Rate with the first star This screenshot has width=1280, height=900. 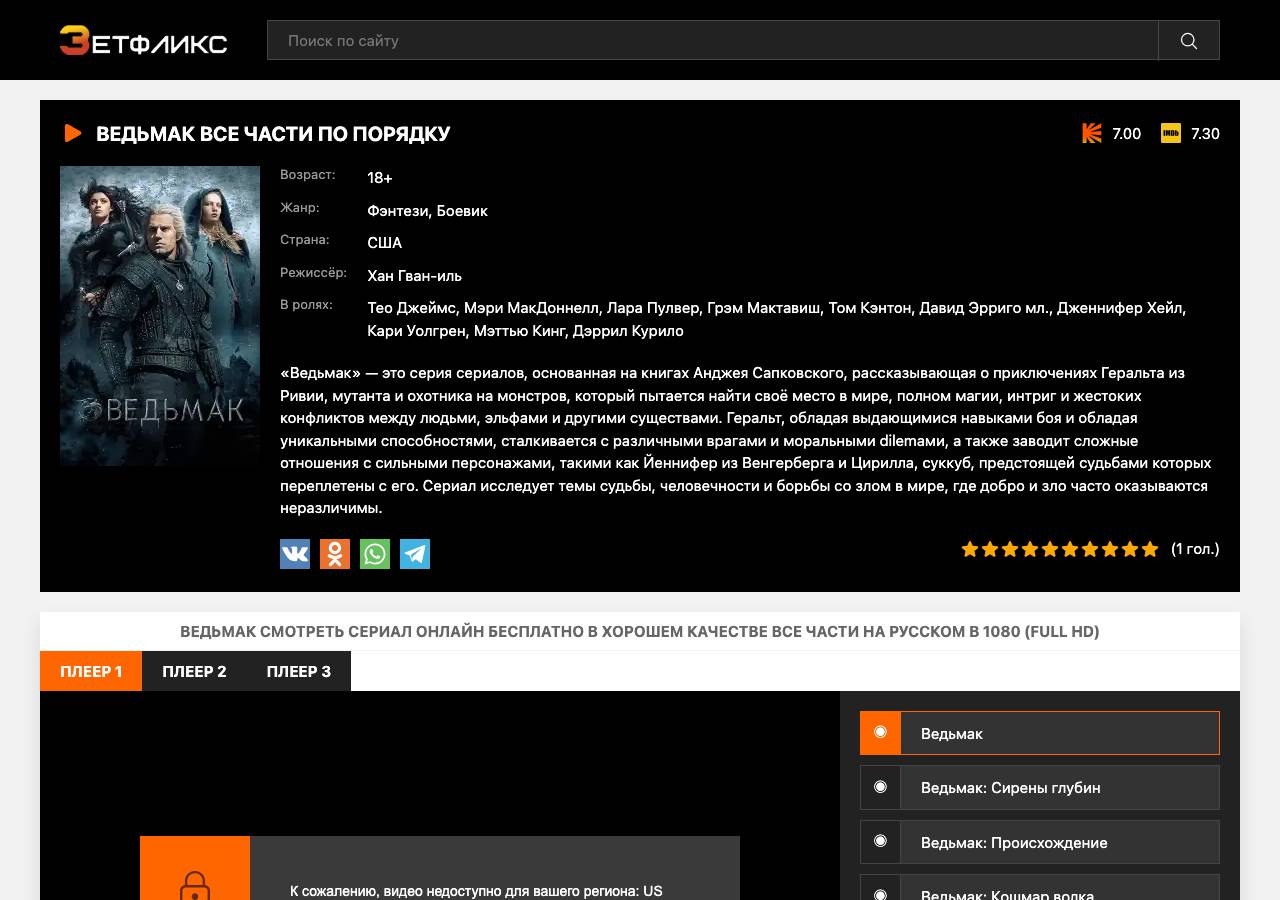[x=970, y=549]
